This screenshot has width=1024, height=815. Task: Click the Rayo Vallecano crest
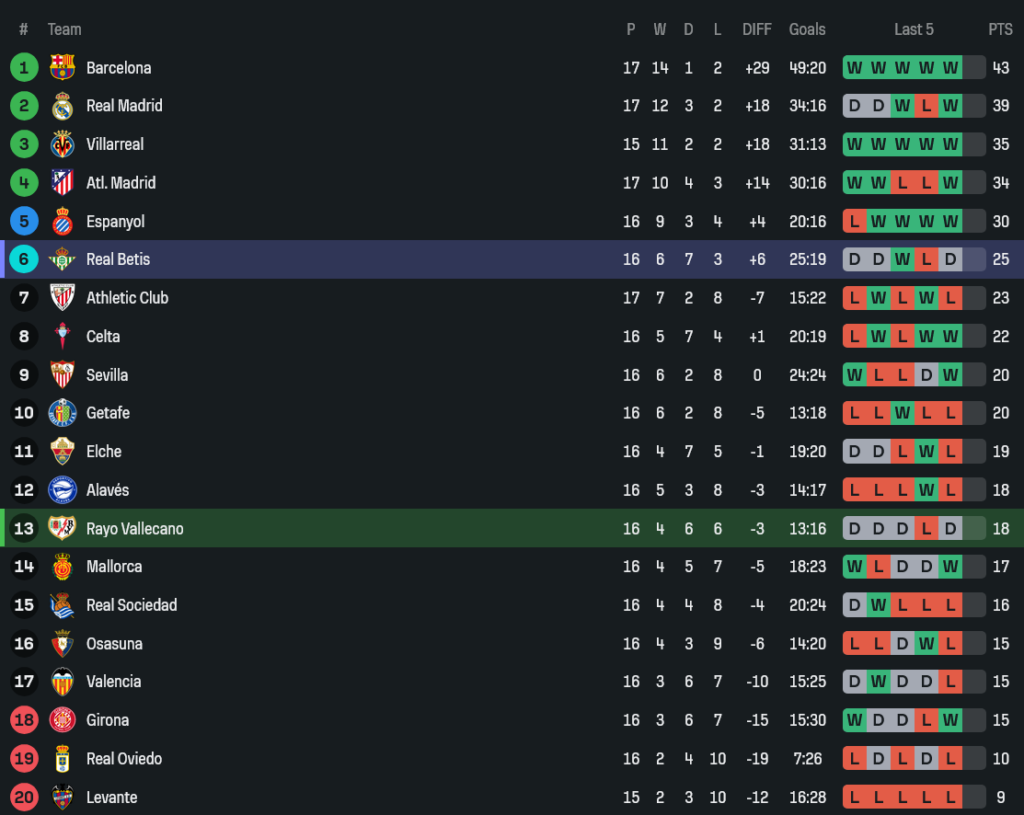coord(62,528)
